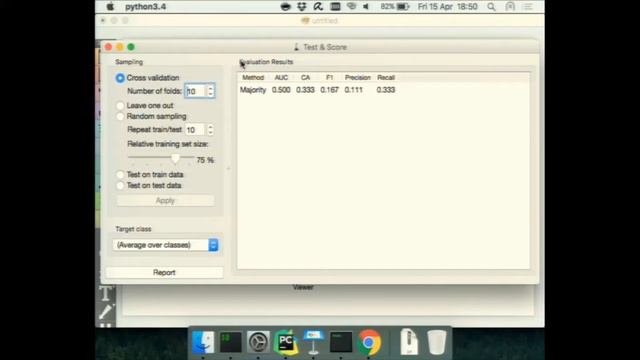
Task: Select Test on test data
Action: [120, 186]
